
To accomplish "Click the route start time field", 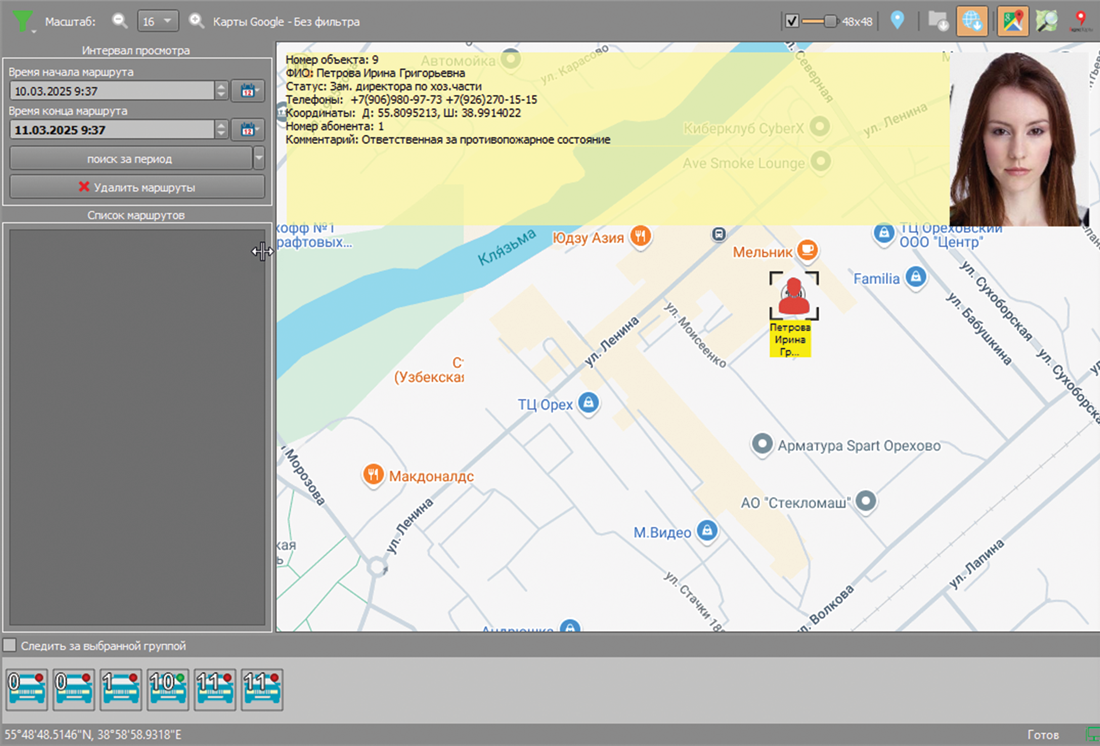I will tap(110, 91).
